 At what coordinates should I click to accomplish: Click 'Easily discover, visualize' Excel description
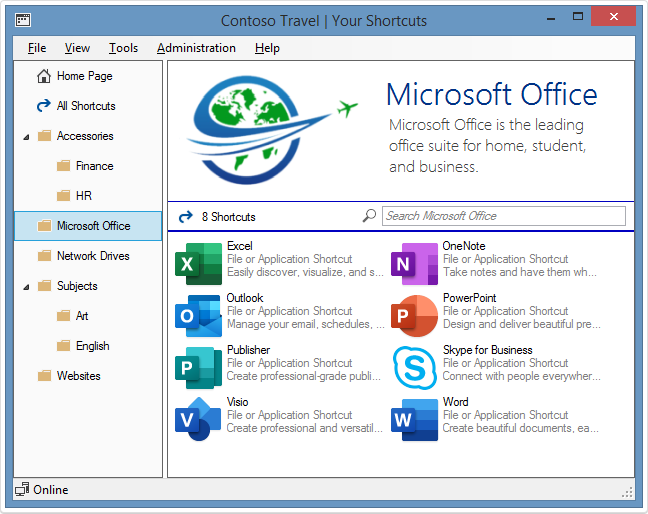coord(305,272)
